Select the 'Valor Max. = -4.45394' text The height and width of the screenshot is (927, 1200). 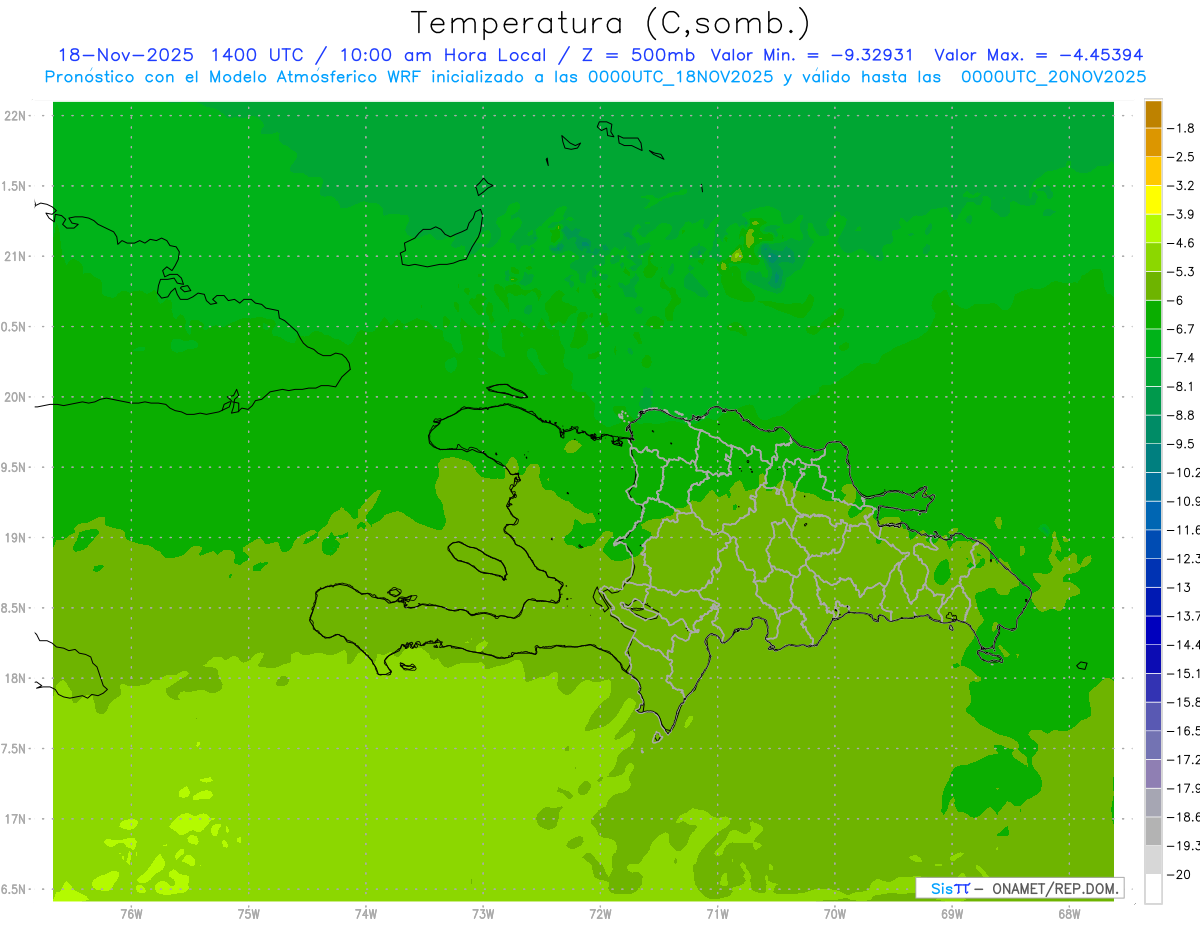(x=1038, y=55)
